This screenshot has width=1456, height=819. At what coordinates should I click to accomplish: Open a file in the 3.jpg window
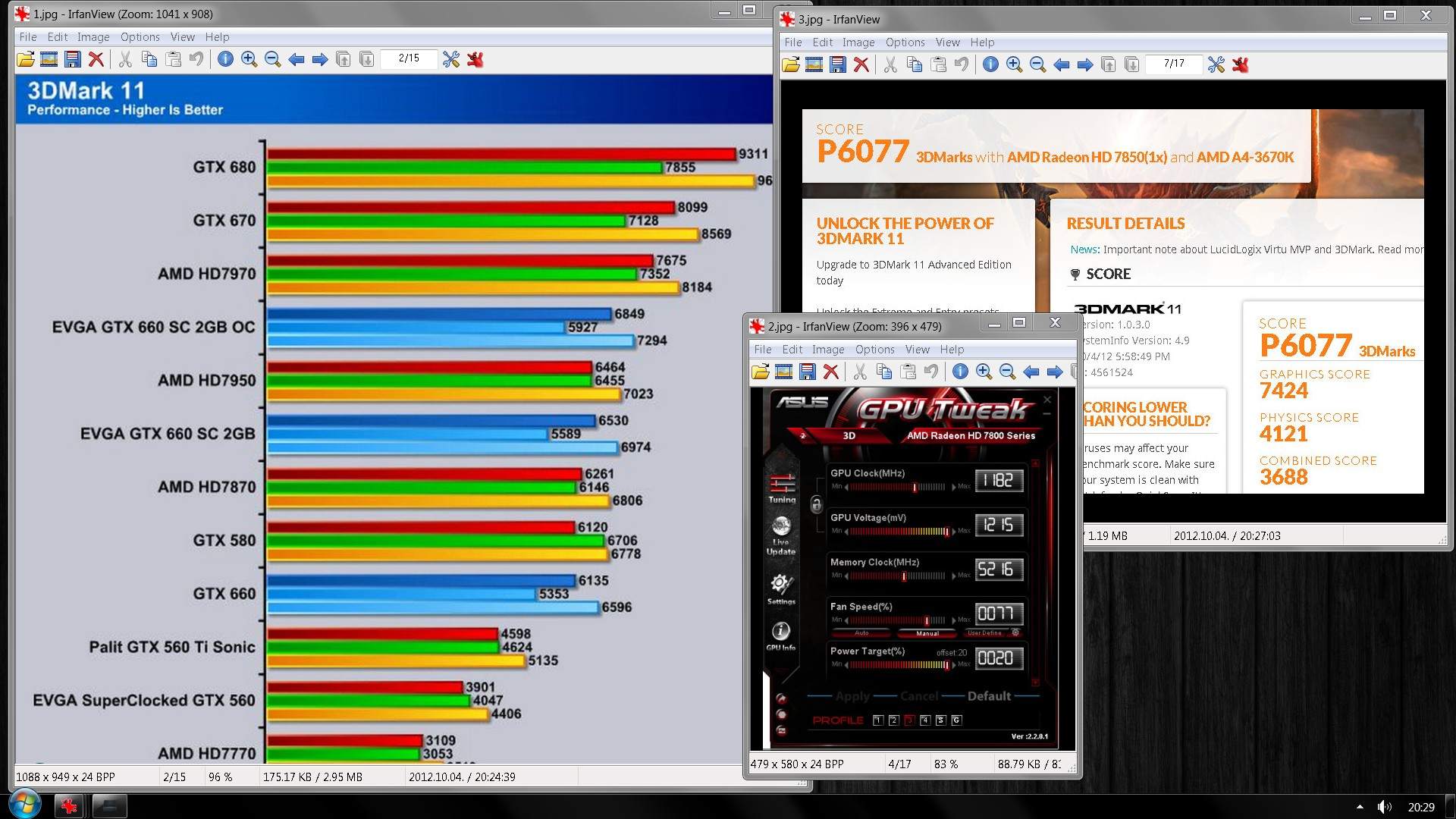[791, 64]
